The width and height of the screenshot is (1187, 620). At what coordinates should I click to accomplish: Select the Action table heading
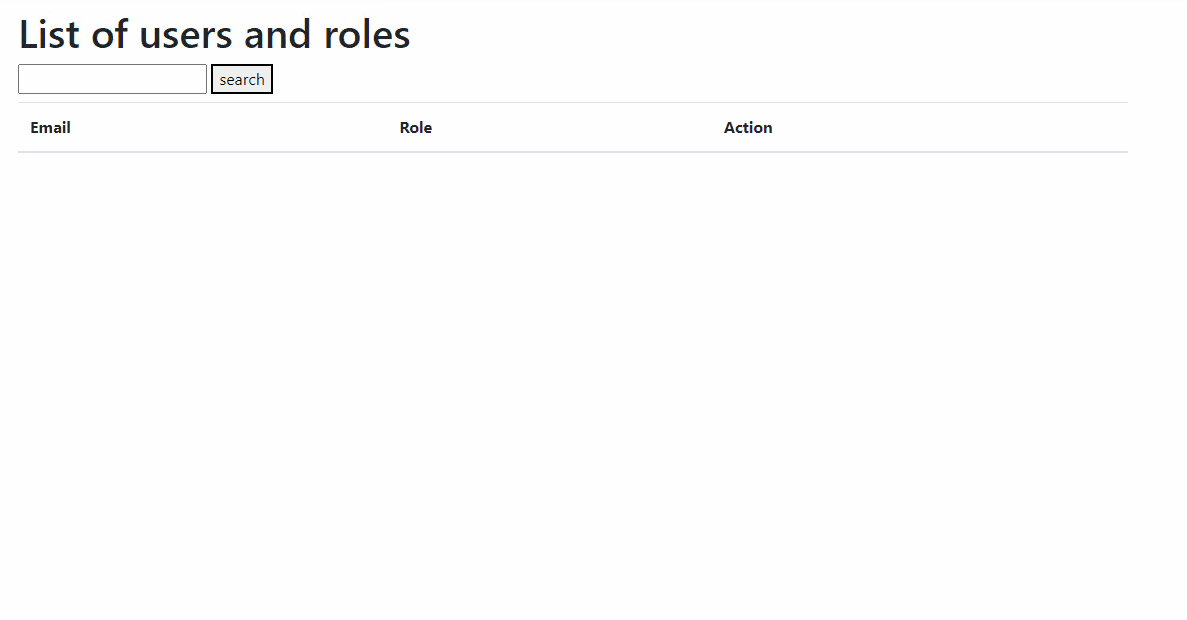pos(748,127)
